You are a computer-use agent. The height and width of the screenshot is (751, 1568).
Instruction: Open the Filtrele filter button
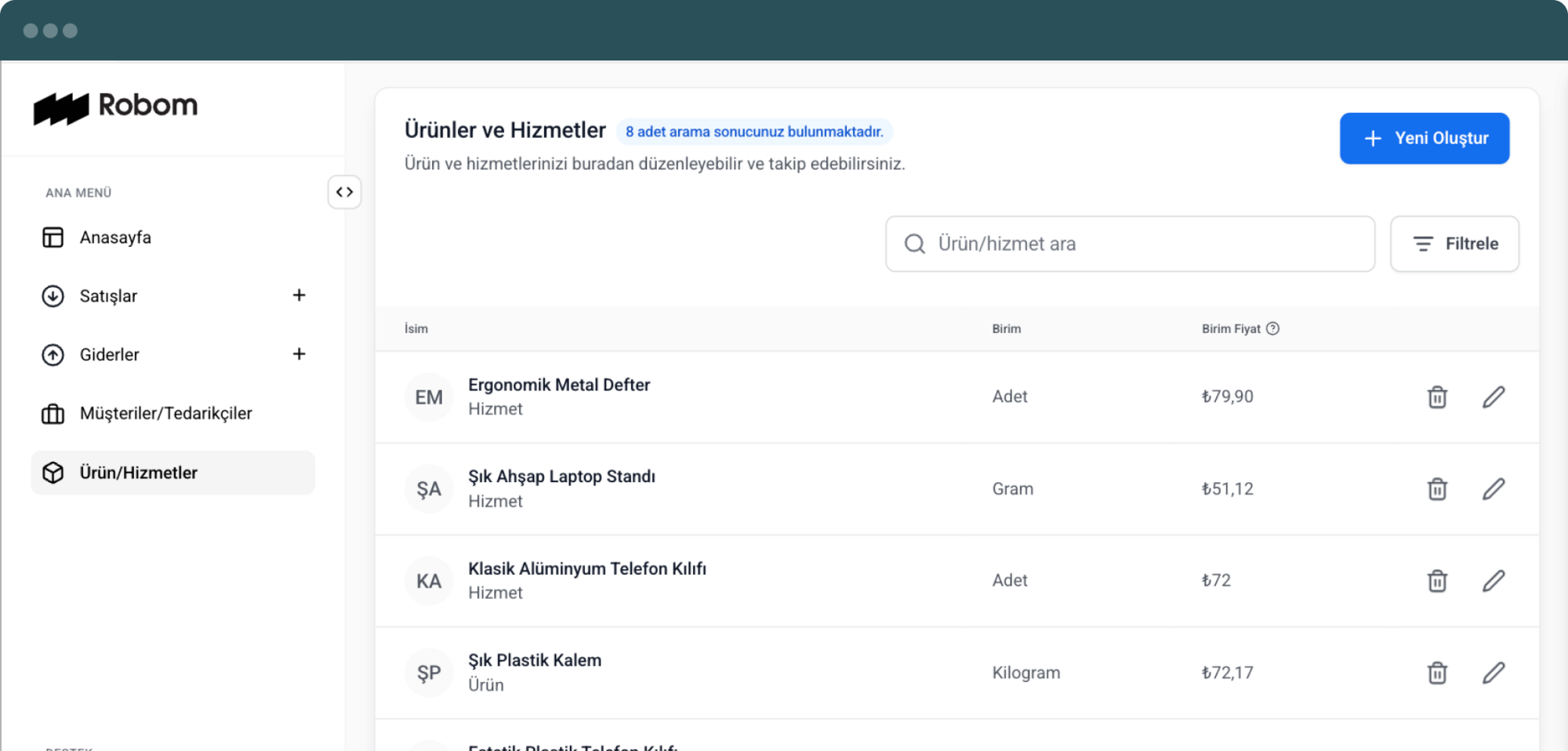pyautogui.click(x=1454, y=244)
